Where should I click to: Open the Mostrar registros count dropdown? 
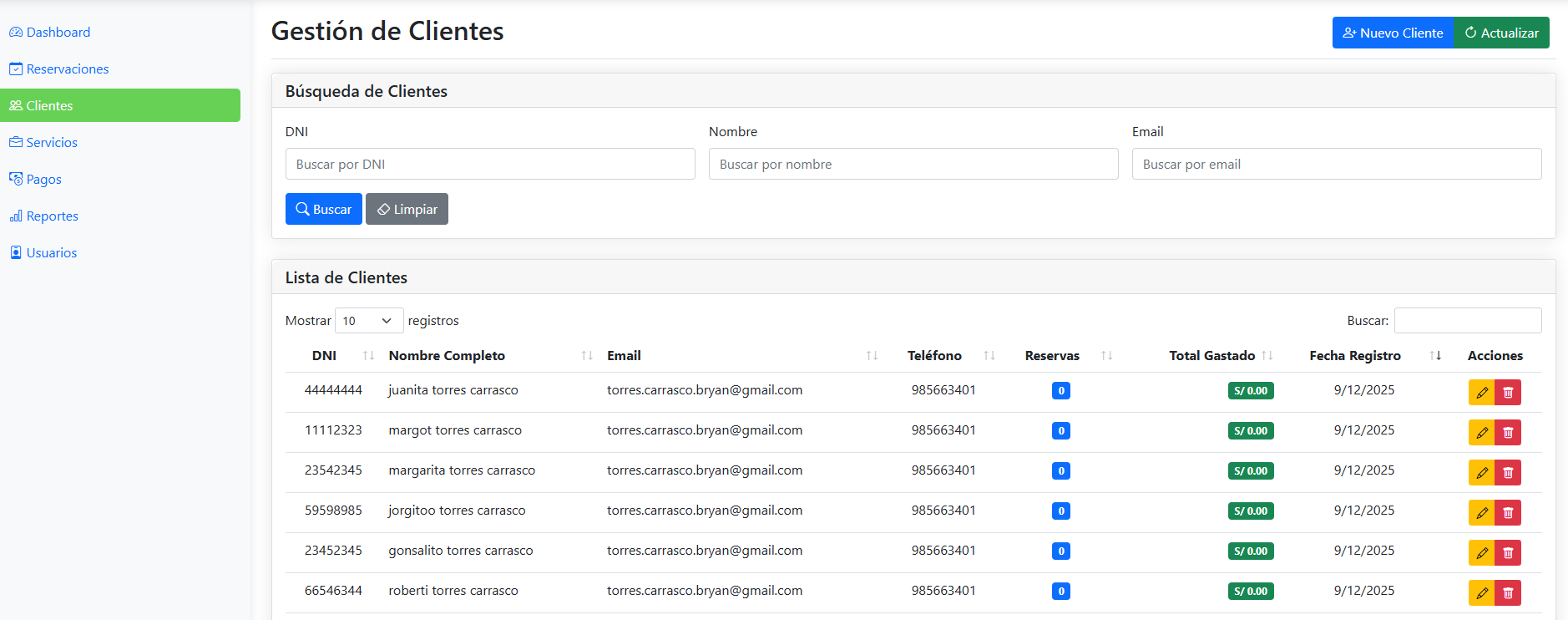click(x=368, y=321)
